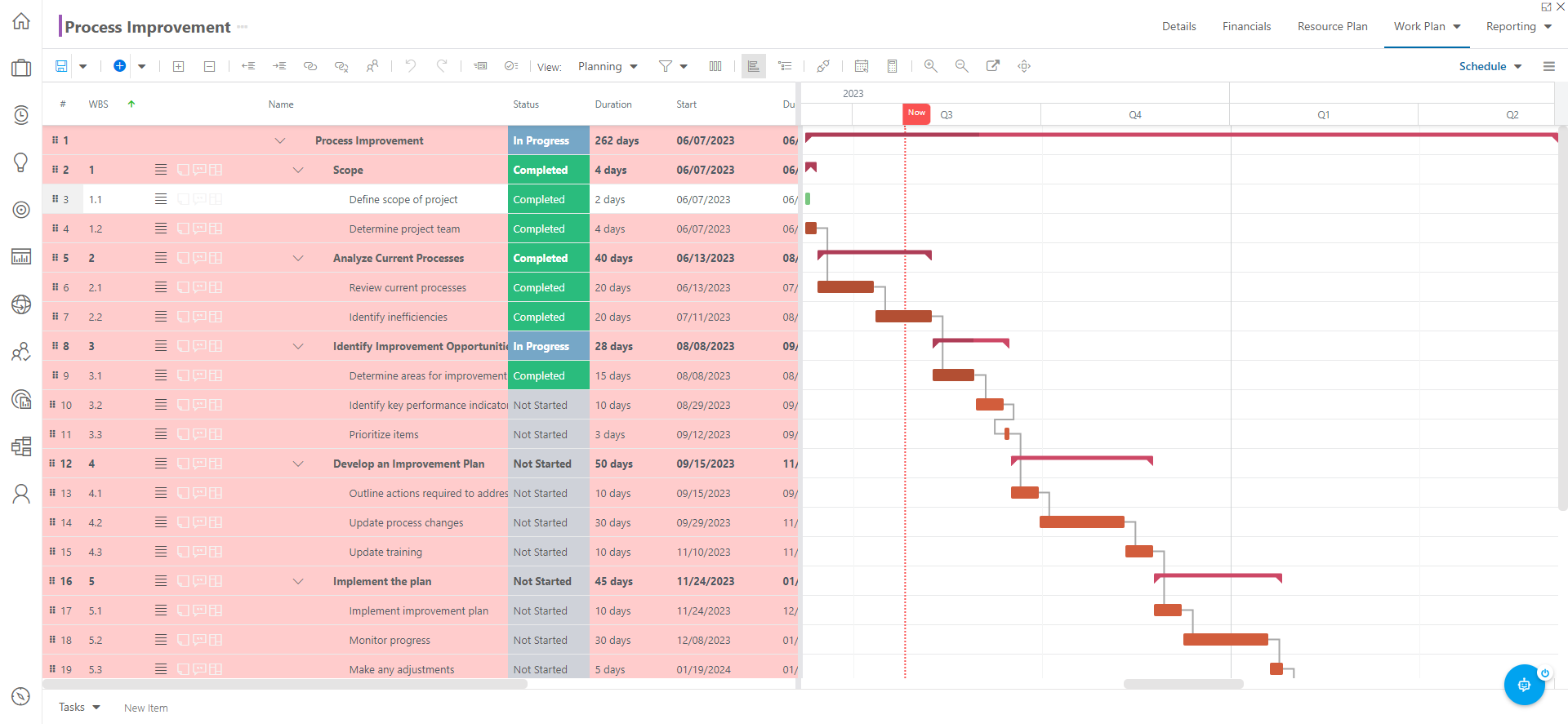Click the Critical path icon
The height and width of the screenshot is (728, 1568).
coord(823,66)
